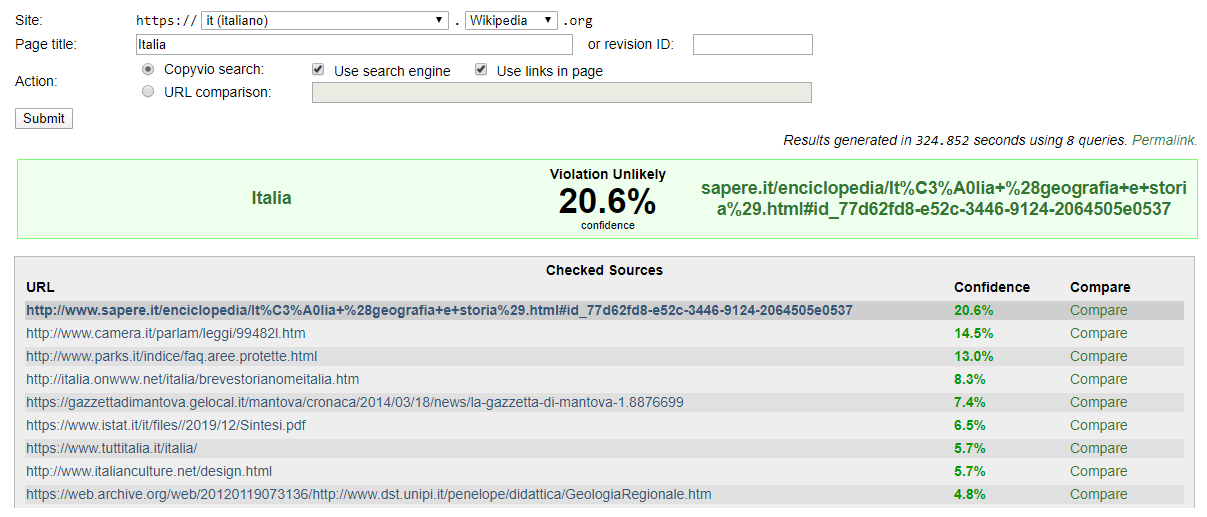The width and height of the screenshot is (1207, 517).
Task: Click the Compare column header
Action: [x=1099, y=287]
